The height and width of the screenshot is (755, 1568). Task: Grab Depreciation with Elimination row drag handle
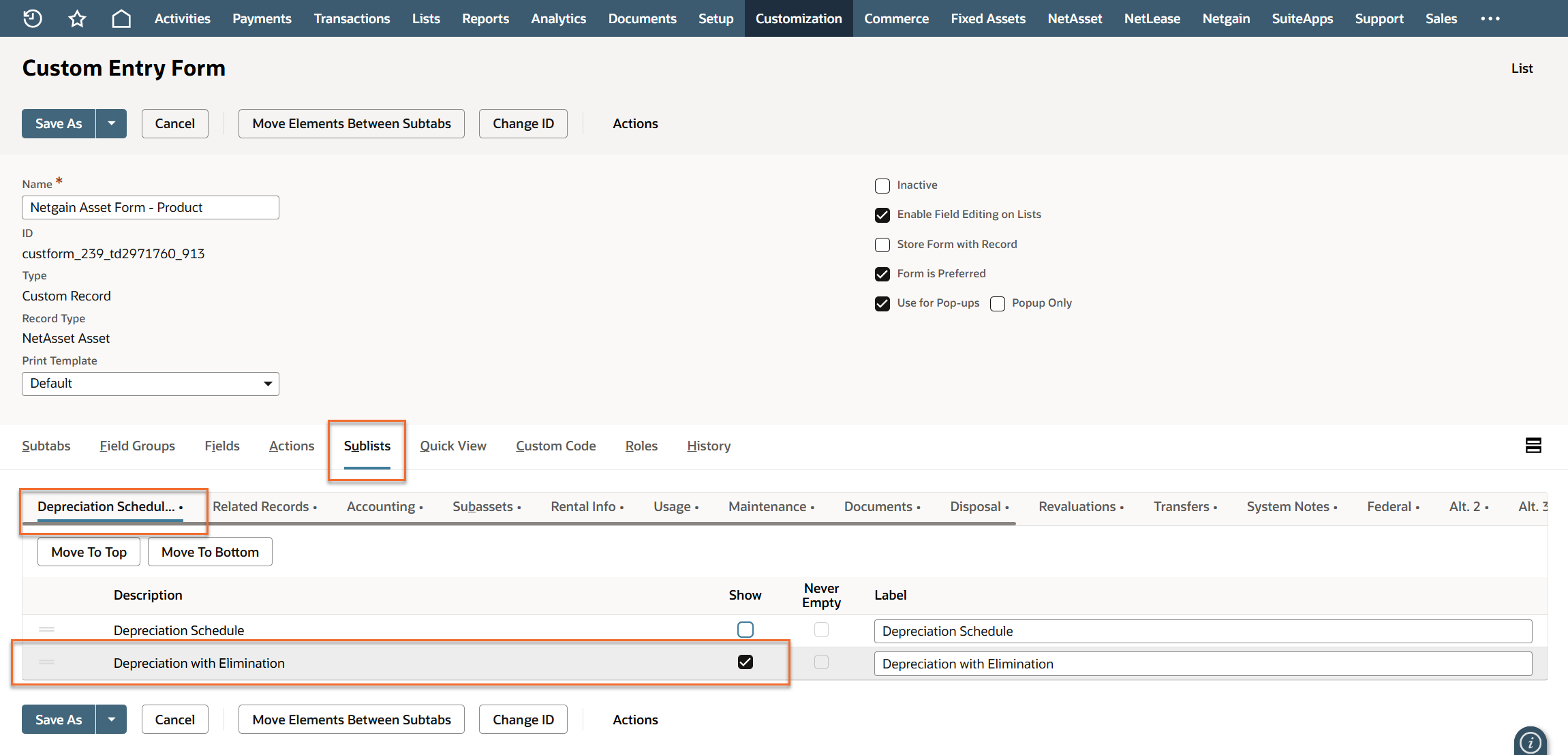(46, 662)
